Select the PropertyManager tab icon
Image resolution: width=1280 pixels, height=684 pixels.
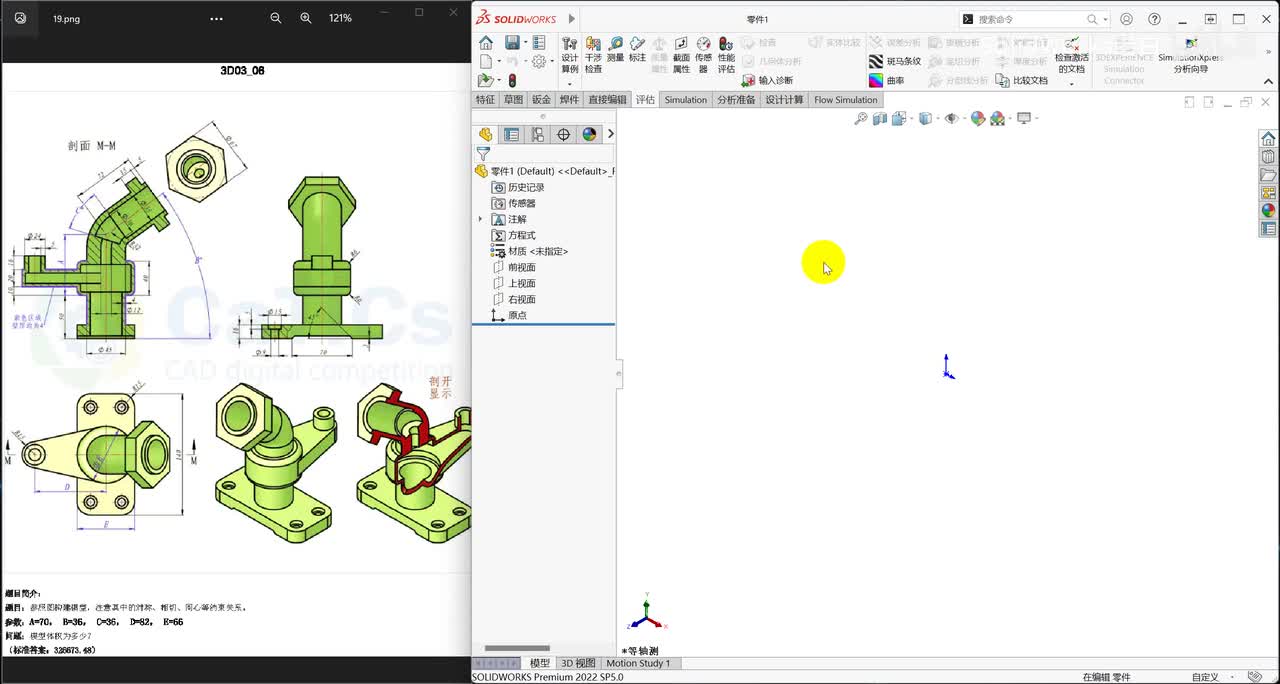tap(512, 134)
